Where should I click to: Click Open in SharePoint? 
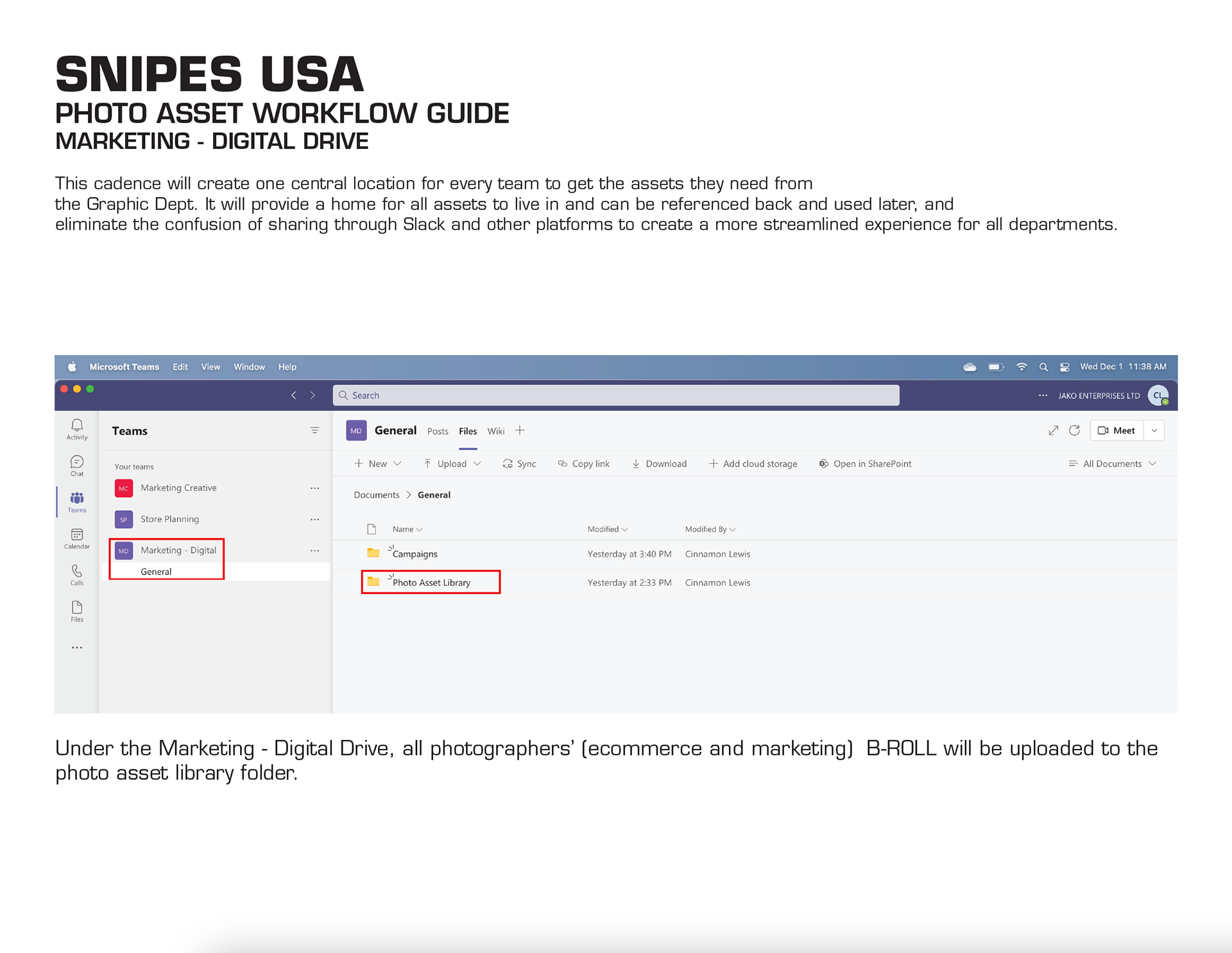866,463
